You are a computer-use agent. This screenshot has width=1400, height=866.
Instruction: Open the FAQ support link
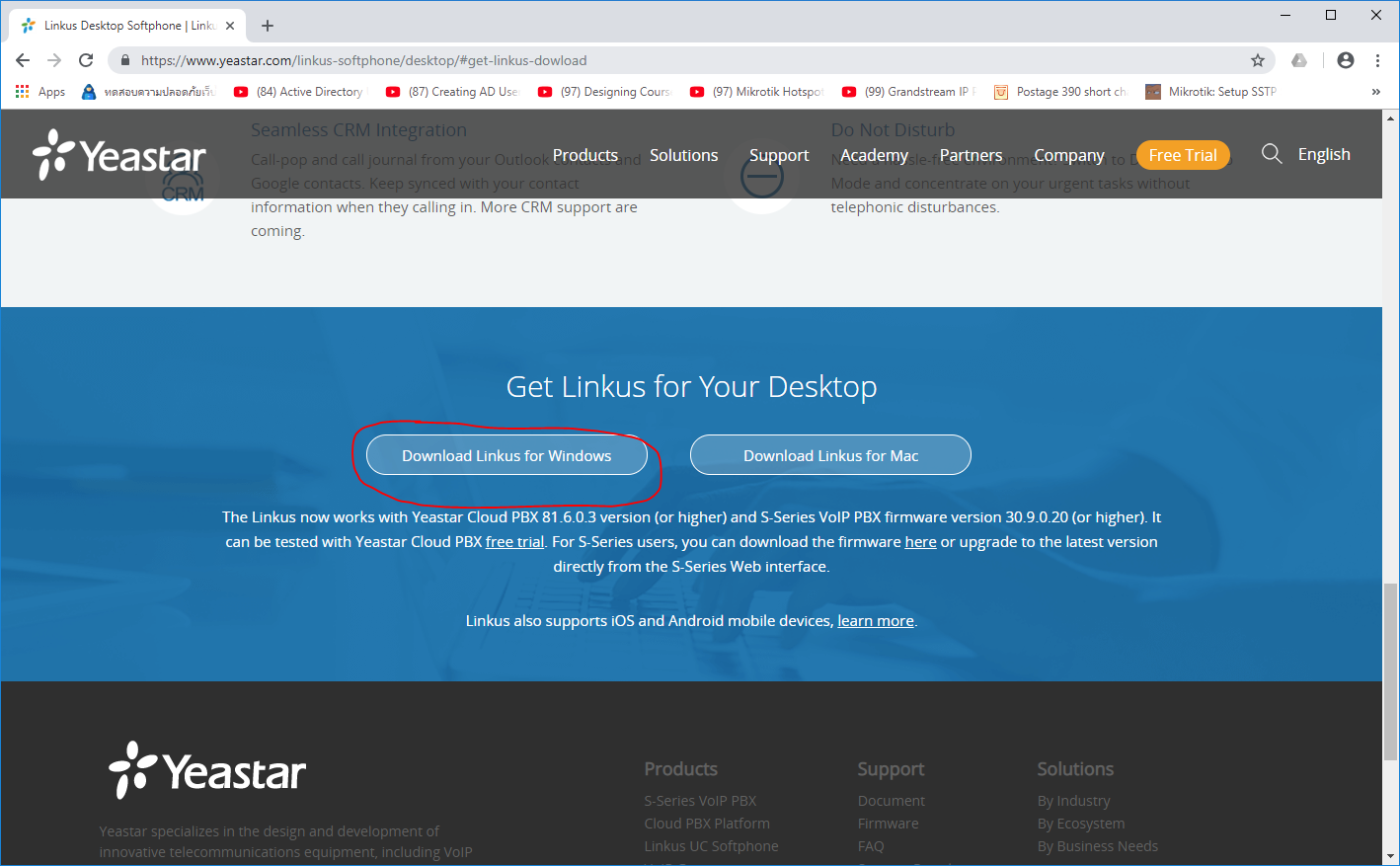[x=871, y=846]
